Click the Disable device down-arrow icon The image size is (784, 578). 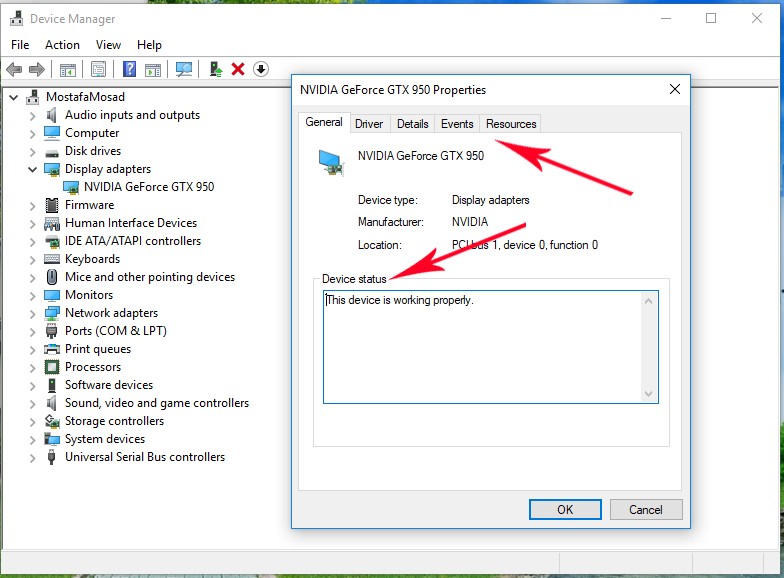coord(260,69)
